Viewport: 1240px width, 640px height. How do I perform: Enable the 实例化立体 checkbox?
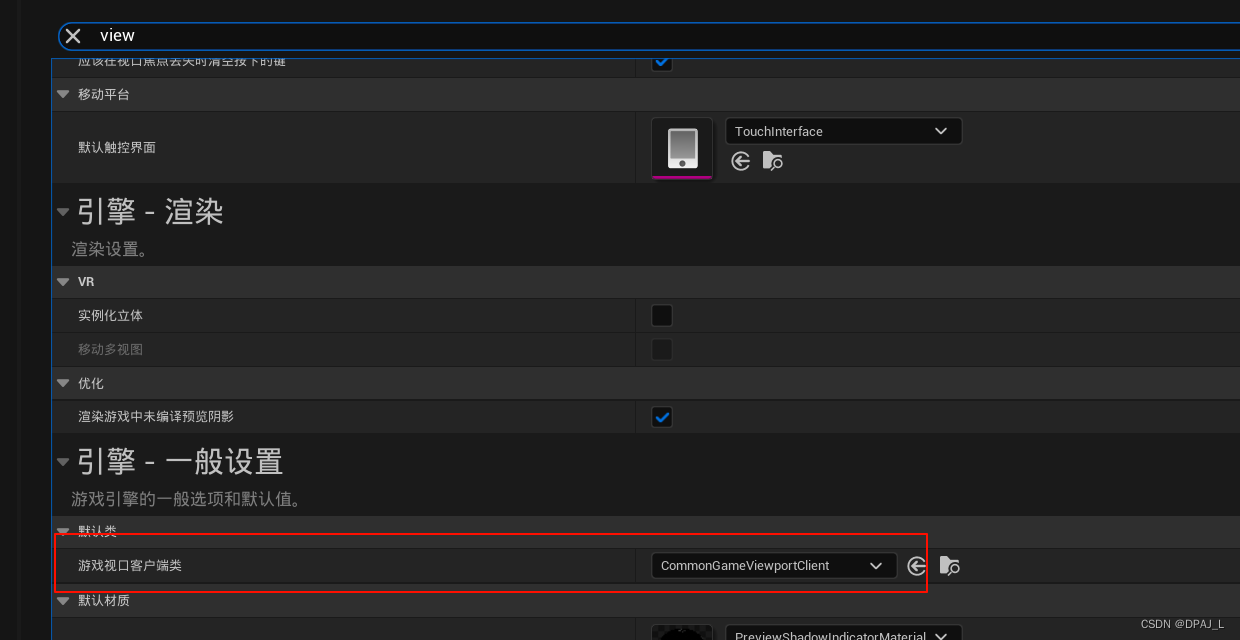coord(661,314)
